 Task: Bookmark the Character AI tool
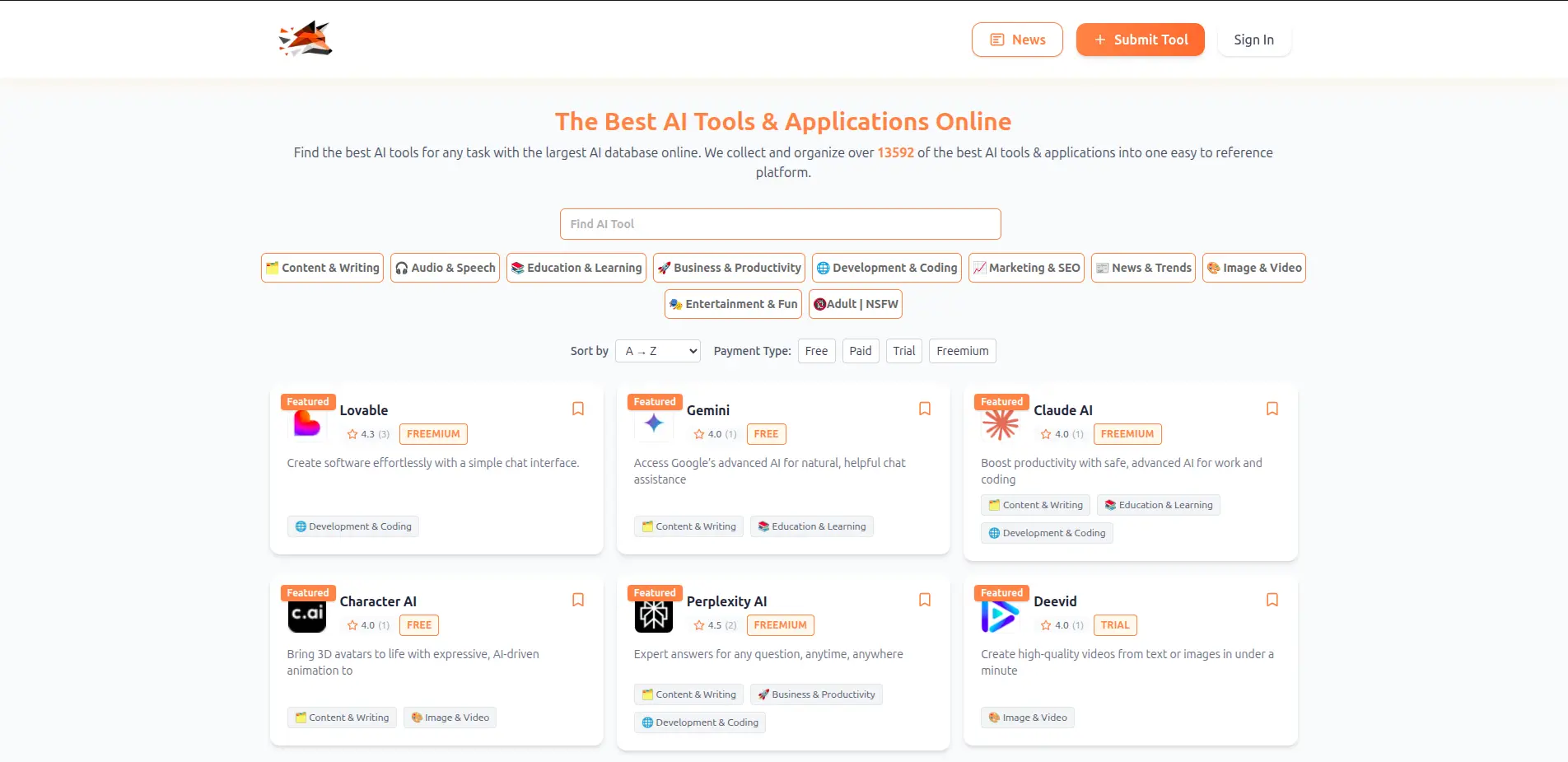point(578,600)
